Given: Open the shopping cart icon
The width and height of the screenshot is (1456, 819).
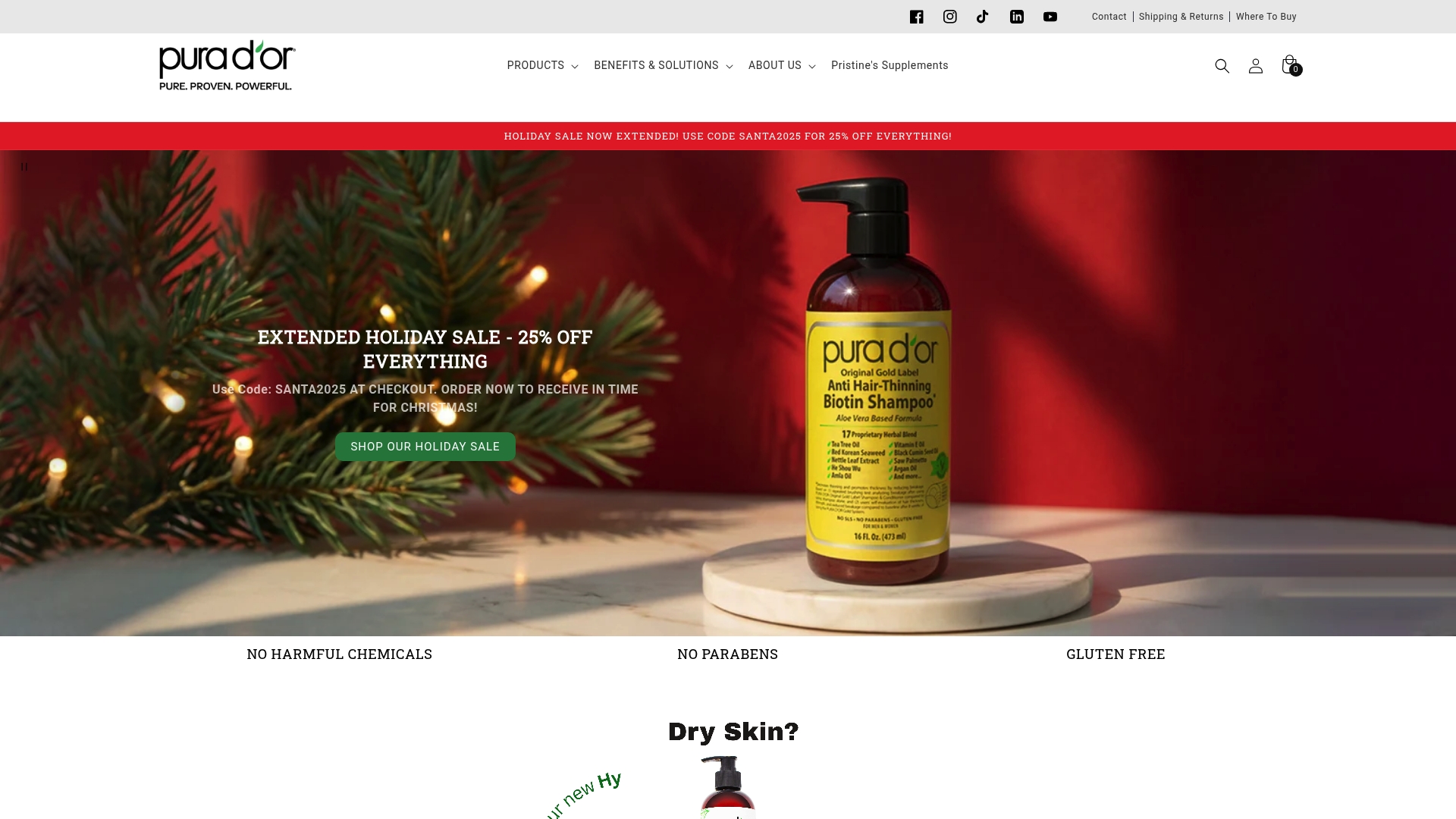Looking at the screenshot, I should click(x=1291, y=65).
